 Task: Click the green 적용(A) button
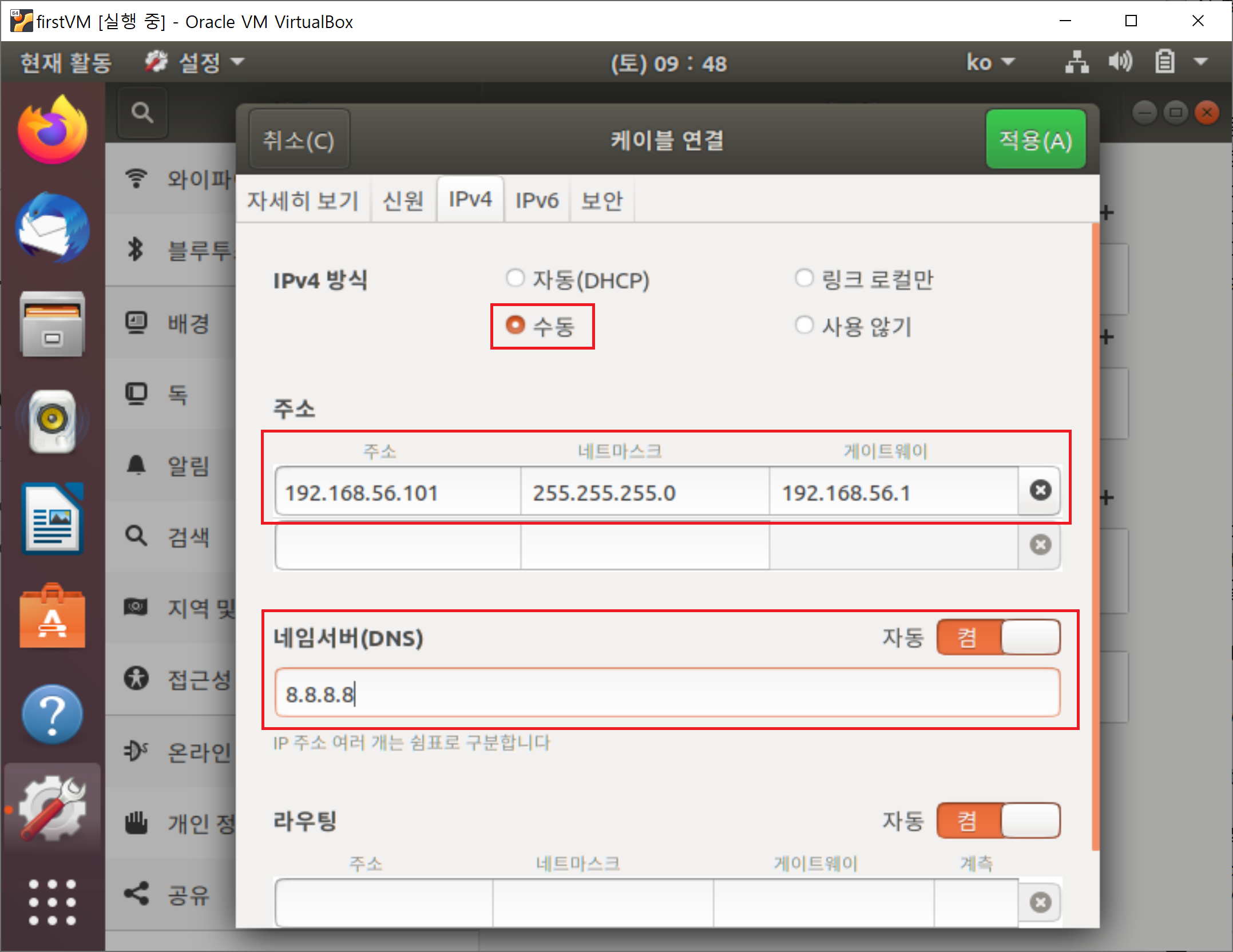pyautogui.click(x=1035, y=140)
